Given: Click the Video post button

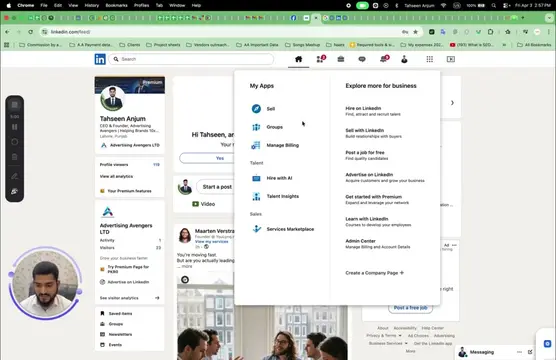Looking at the screenshot, I should (204, 204).
